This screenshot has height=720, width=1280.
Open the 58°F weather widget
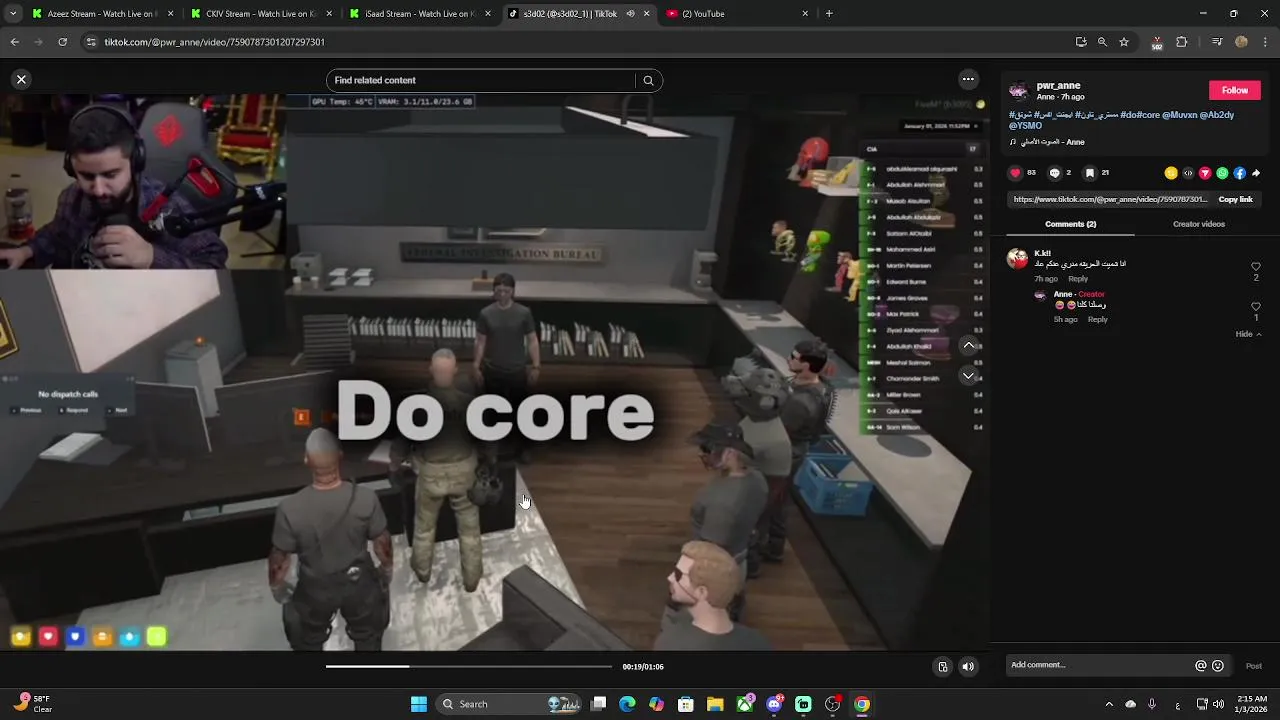[x=32, y=704]
